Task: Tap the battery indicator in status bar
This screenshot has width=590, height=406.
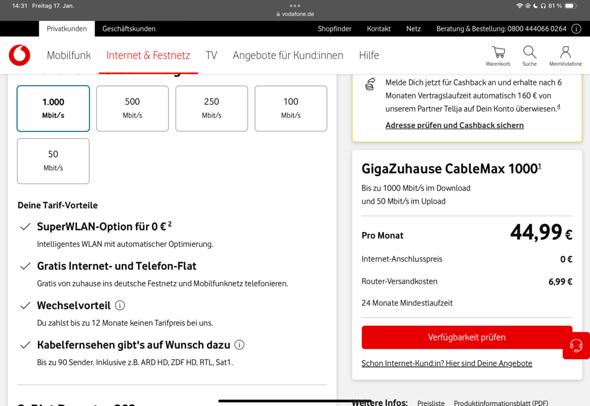Action: click(x=571, y=6)
